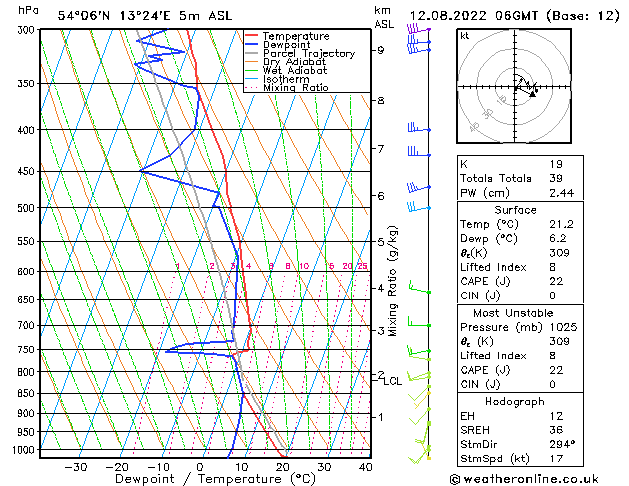Select the 650 pressure level label
The image size is (629, 486).
pos(28,300)
